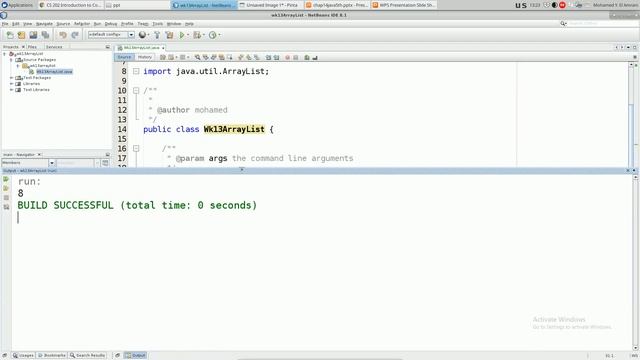Viewport: 640px width, 360px height.
Task: Switch editor to Source view
Action: click(124, 57)
